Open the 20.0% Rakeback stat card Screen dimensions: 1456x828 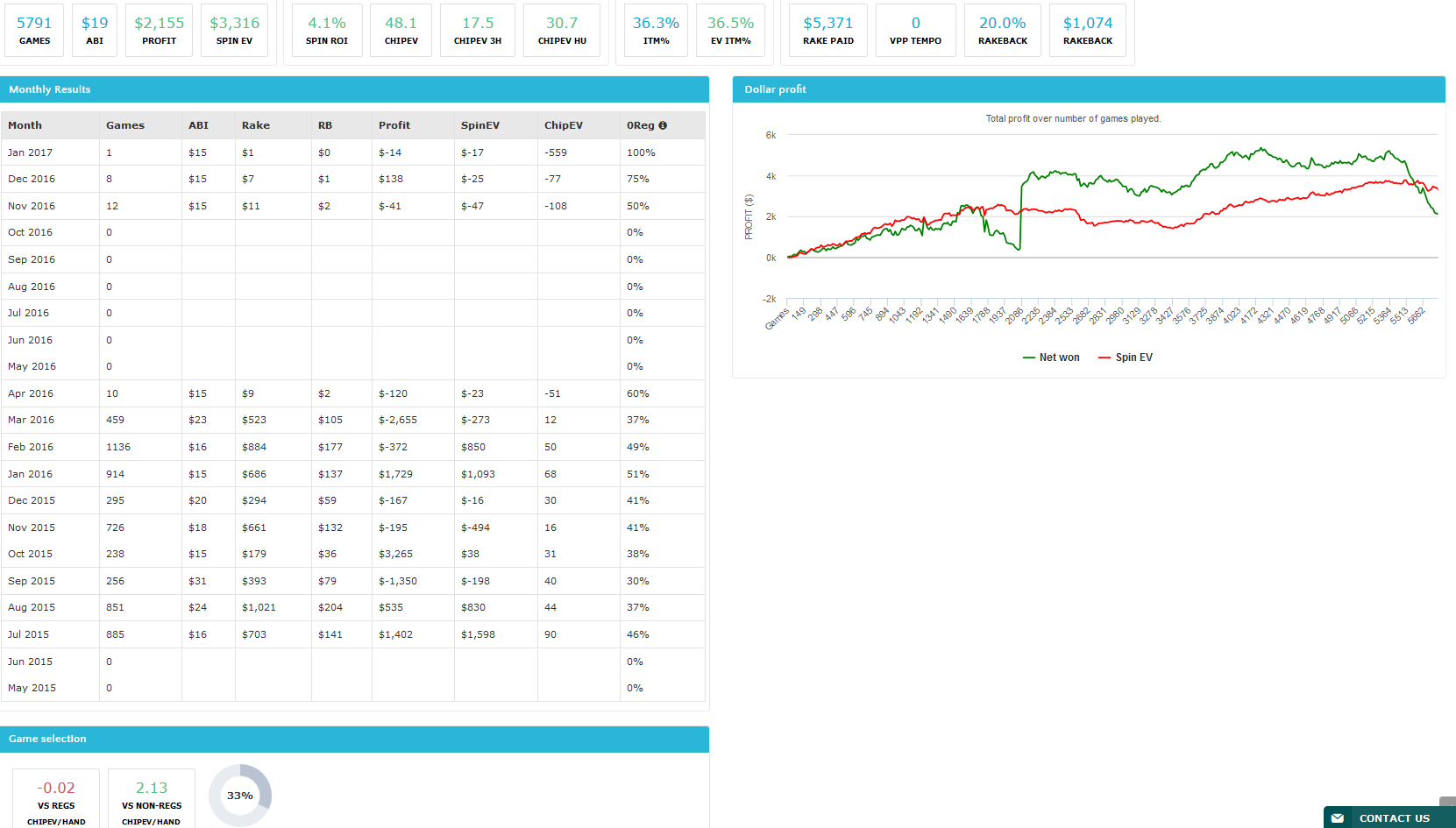pyautogui.click(x=1003, y=30)
